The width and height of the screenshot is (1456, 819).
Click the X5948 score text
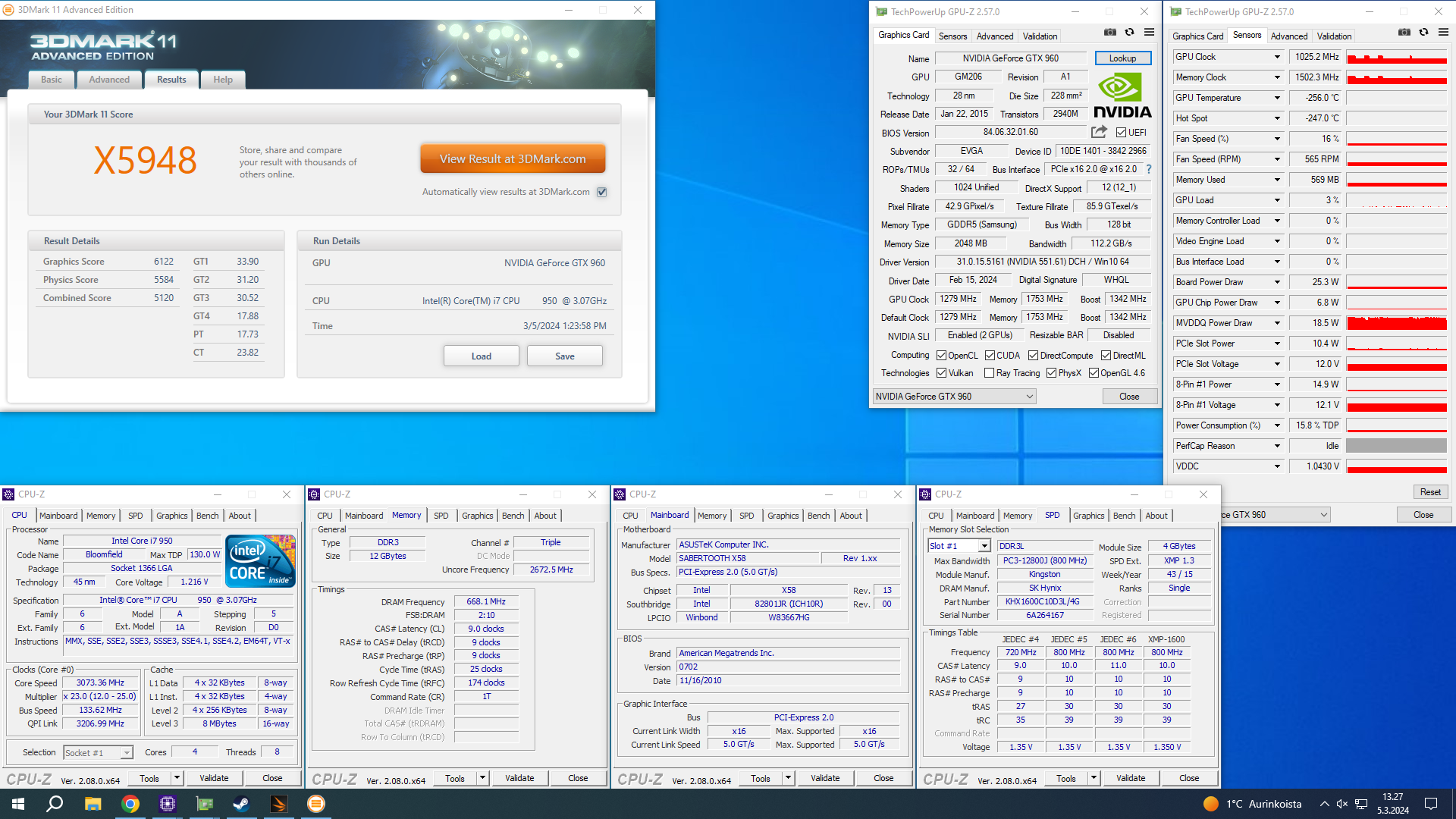[145, 160]
